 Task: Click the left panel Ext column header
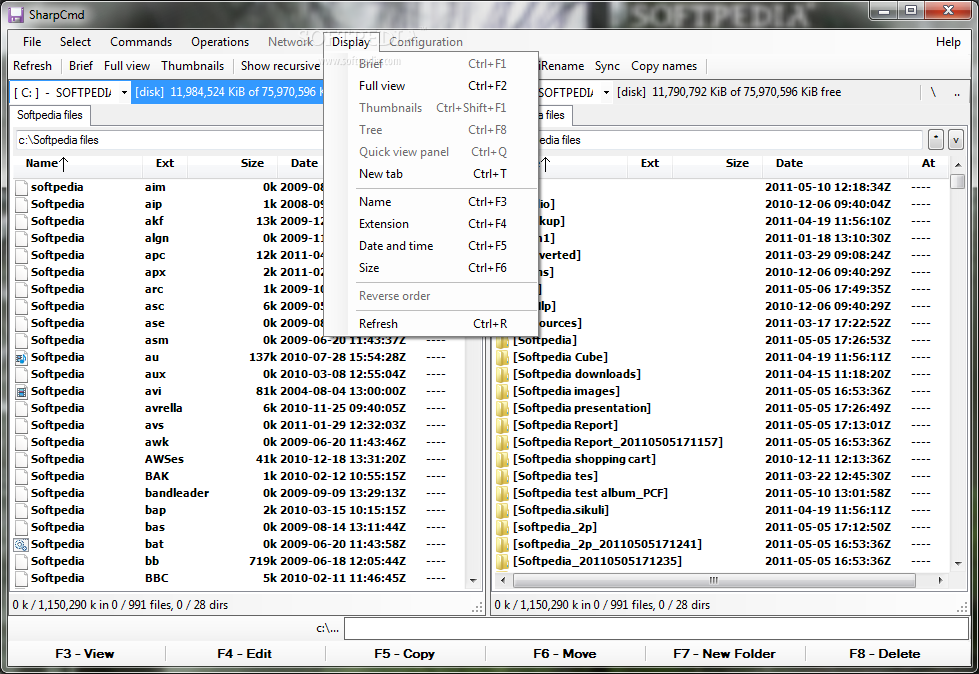(165, 164)
